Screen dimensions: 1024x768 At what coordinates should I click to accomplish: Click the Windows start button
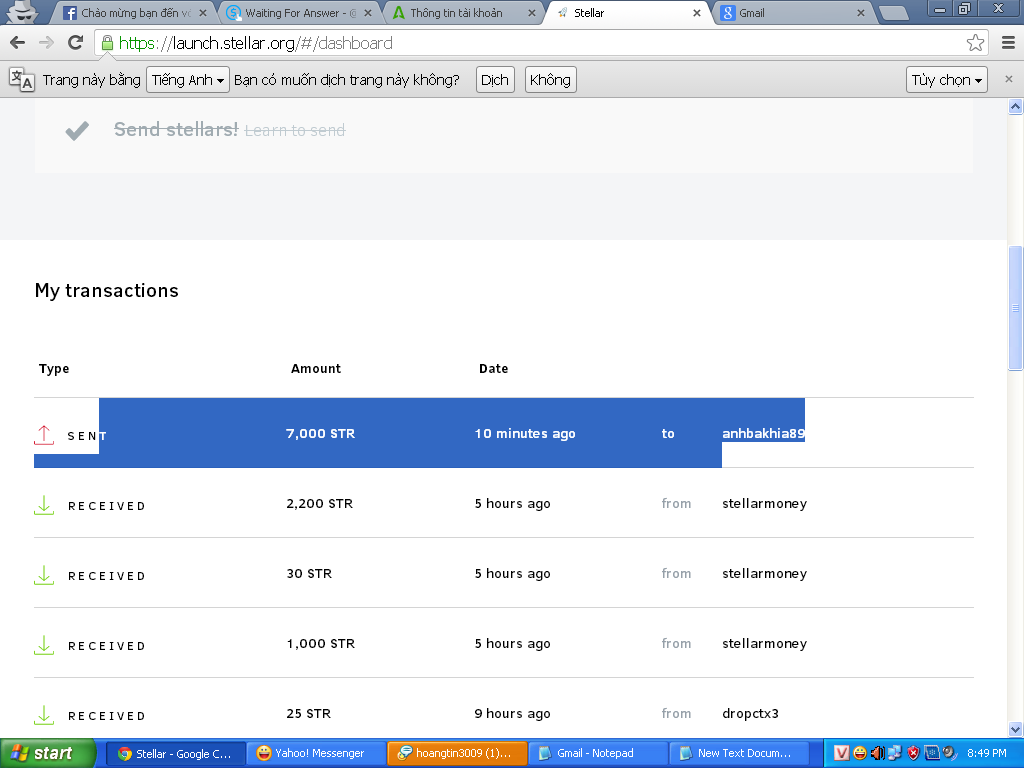point(48,754)
